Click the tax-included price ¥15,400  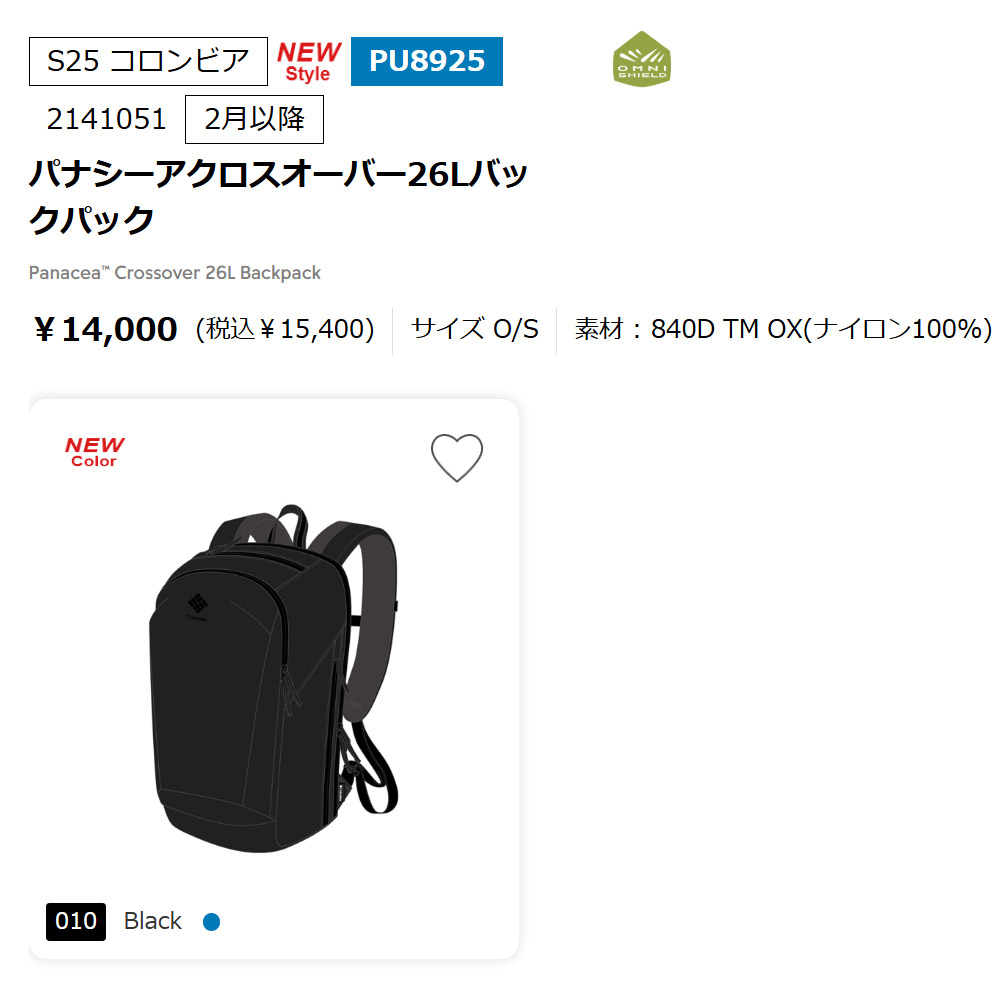(285, 329)
